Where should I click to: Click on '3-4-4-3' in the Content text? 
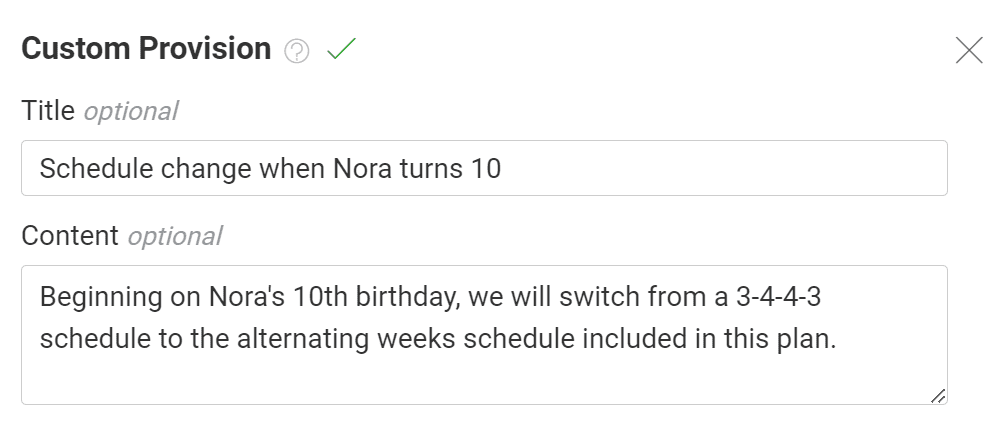click(x=778, y=297)
